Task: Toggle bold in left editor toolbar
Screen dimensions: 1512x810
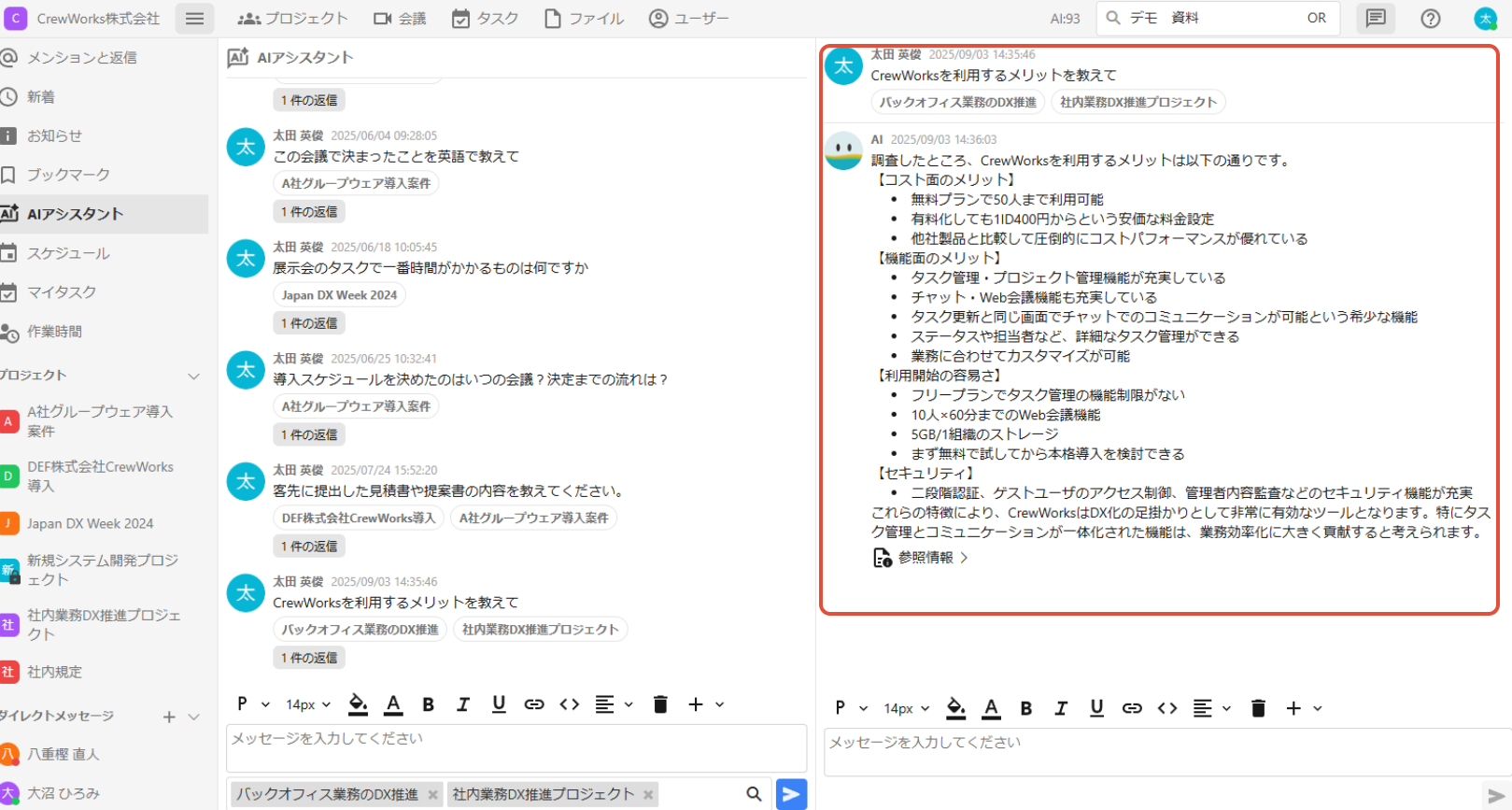Action: pos(428,704)
